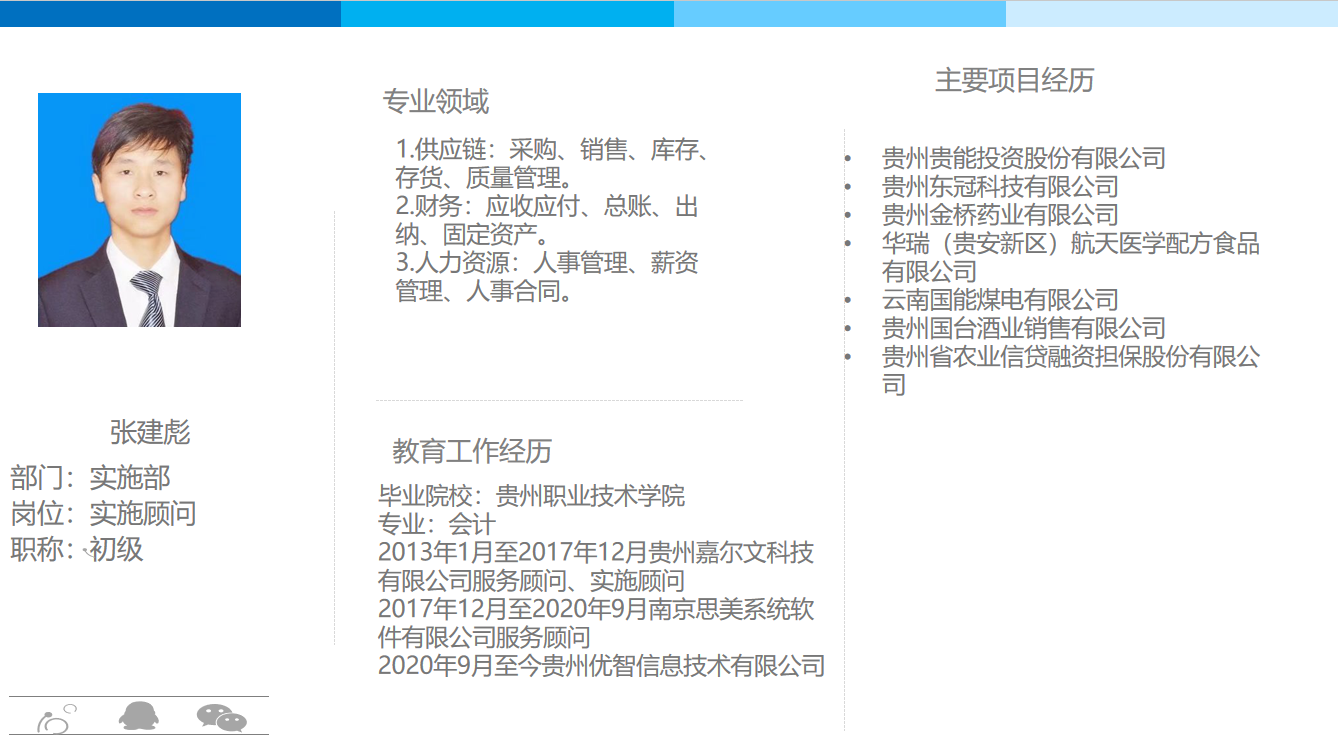Screen dimensions: 1338x753
Task: Select the 职称：初级 line
Action: click(77, 549)
